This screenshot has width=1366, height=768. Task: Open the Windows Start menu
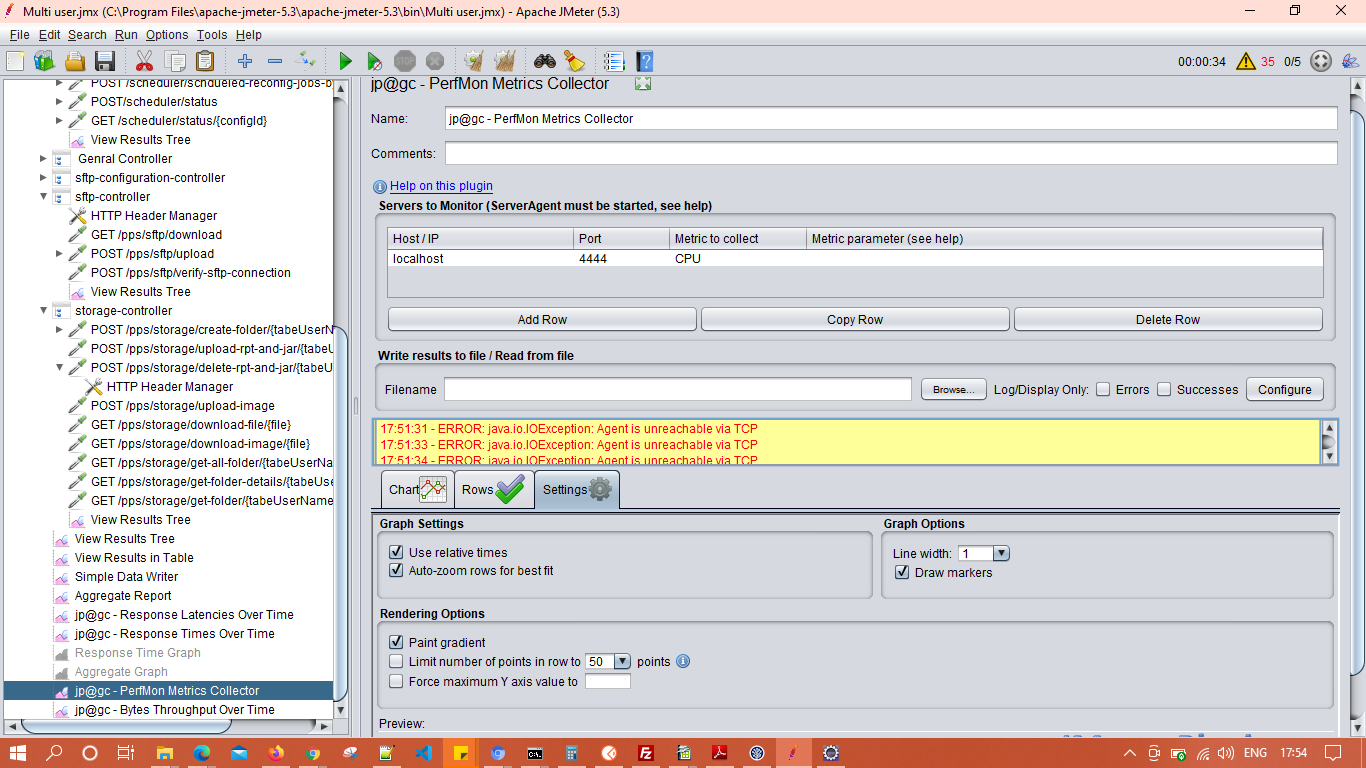coord(17,753)
